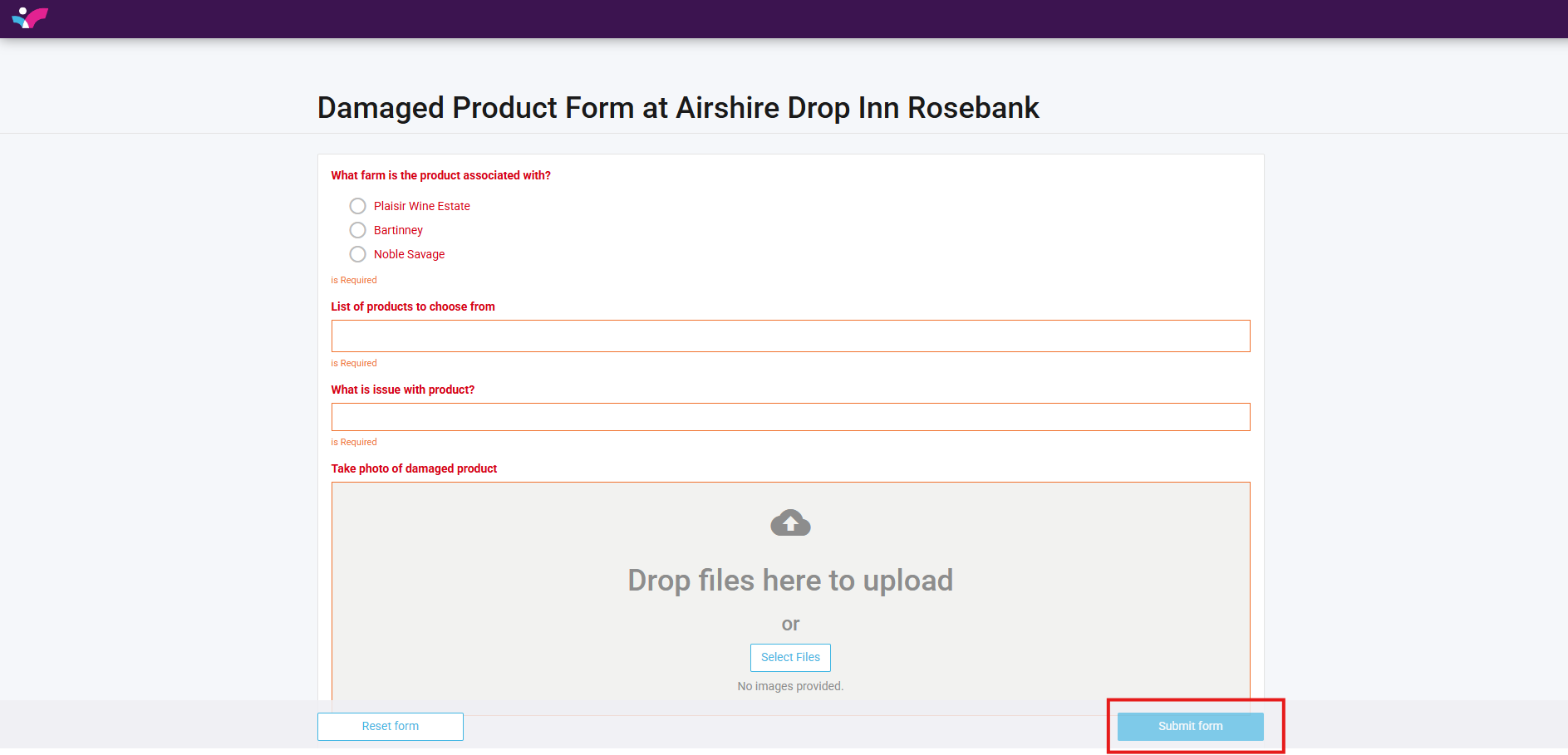1568x755 pixels.
Task: Submit the form using Submit form button
Action: point(1190,726)
